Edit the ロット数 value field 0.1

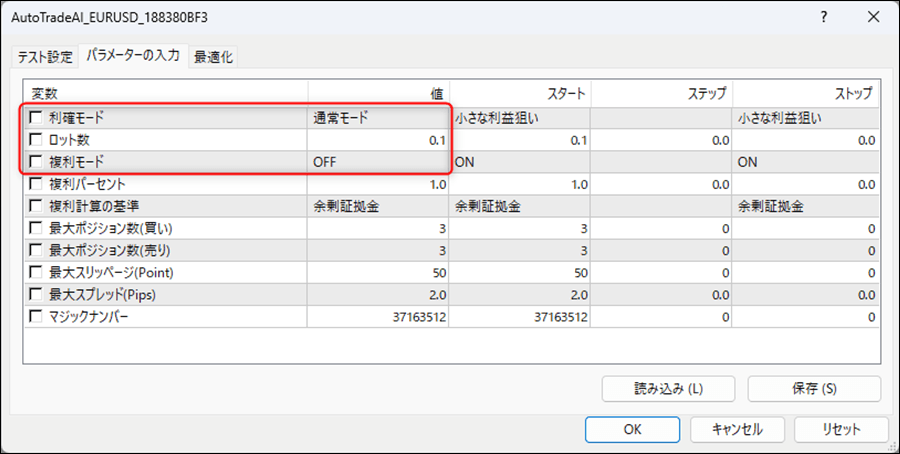(378, 140)
